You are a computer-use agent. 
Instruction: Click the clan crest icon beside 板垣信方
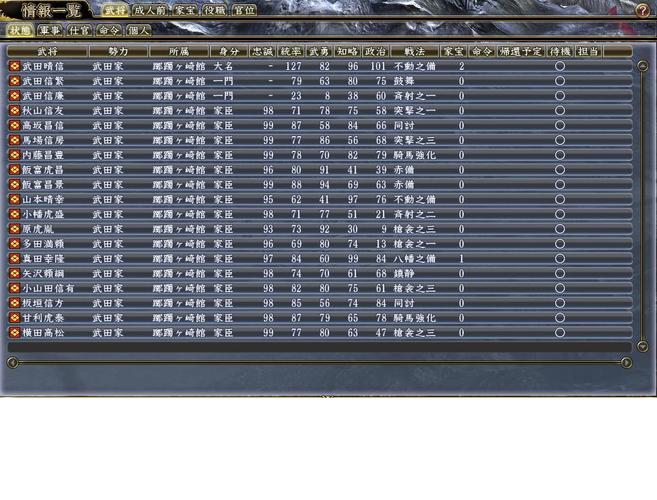14,303
